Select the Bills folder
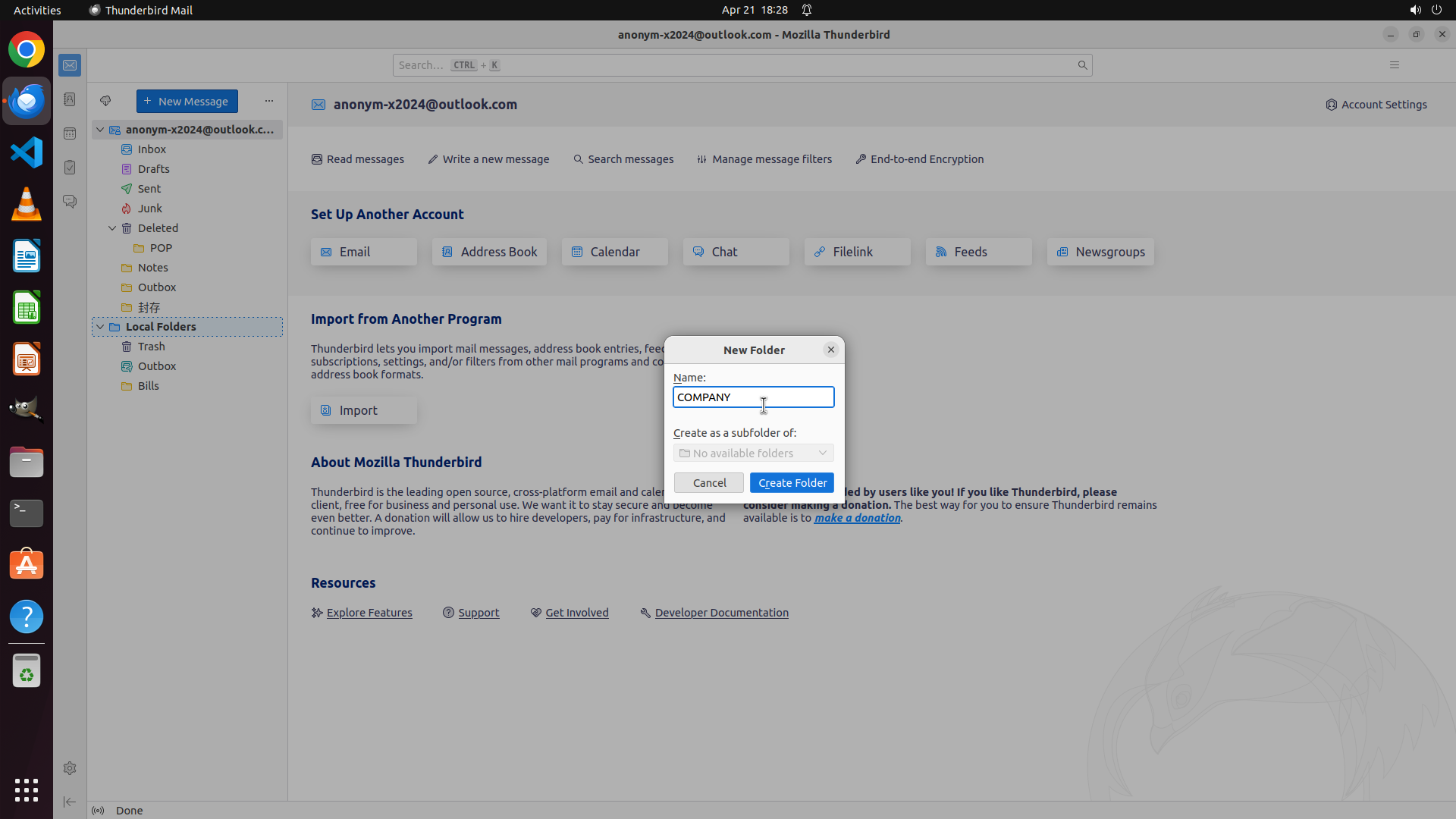The width and height of the screenshot is (1456, 819). pos(149,386)
